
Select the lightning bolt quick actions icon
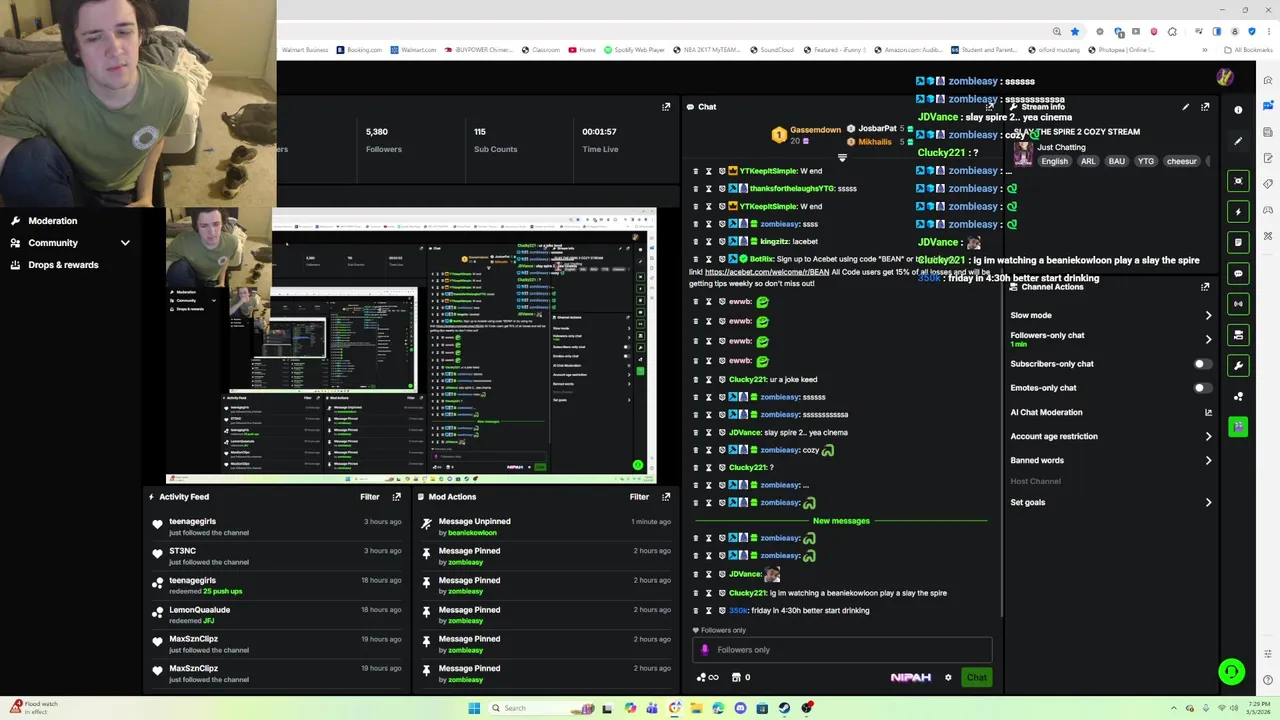1238,212
